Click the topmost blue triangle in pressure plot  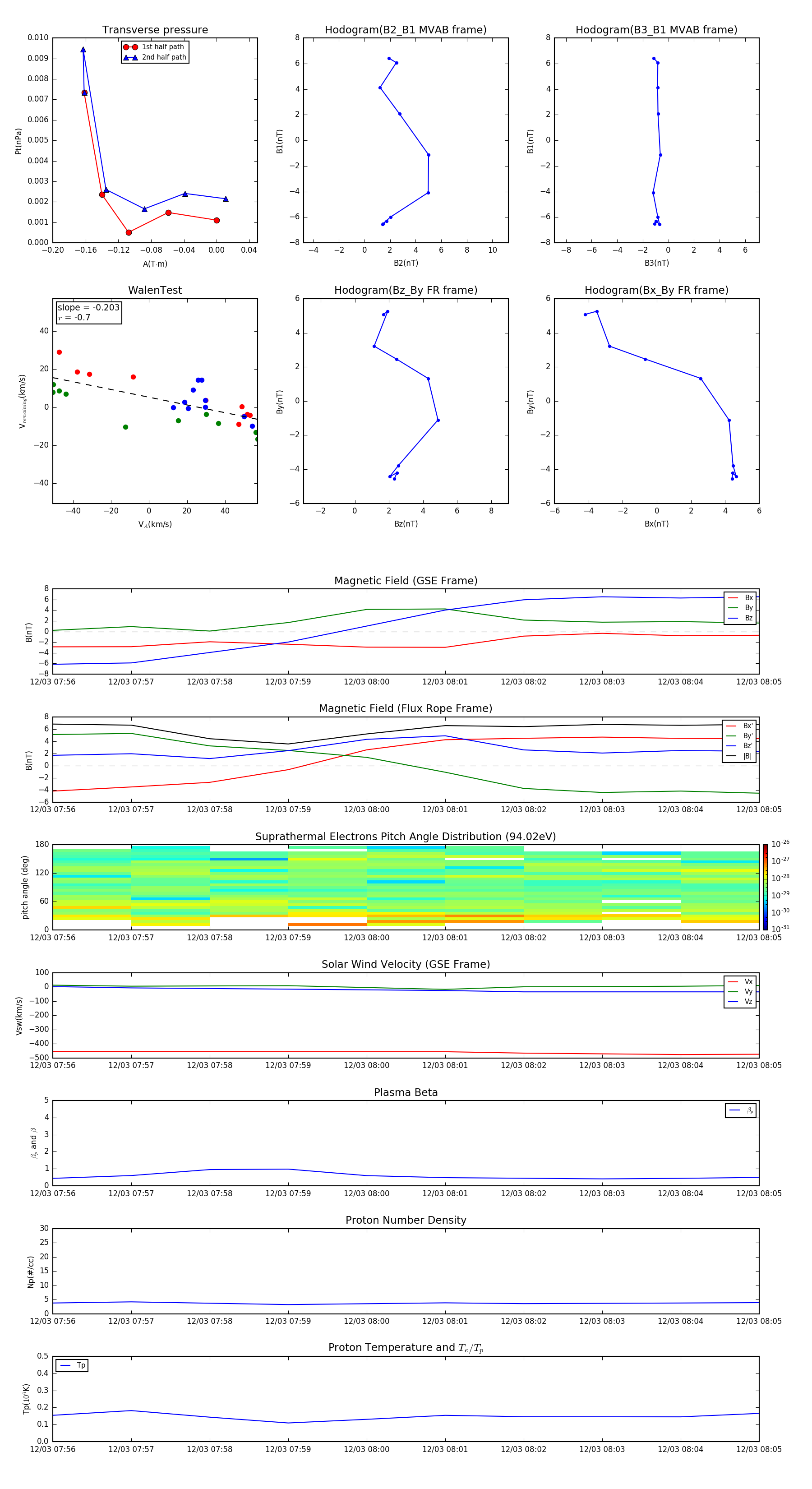point(83,50)
